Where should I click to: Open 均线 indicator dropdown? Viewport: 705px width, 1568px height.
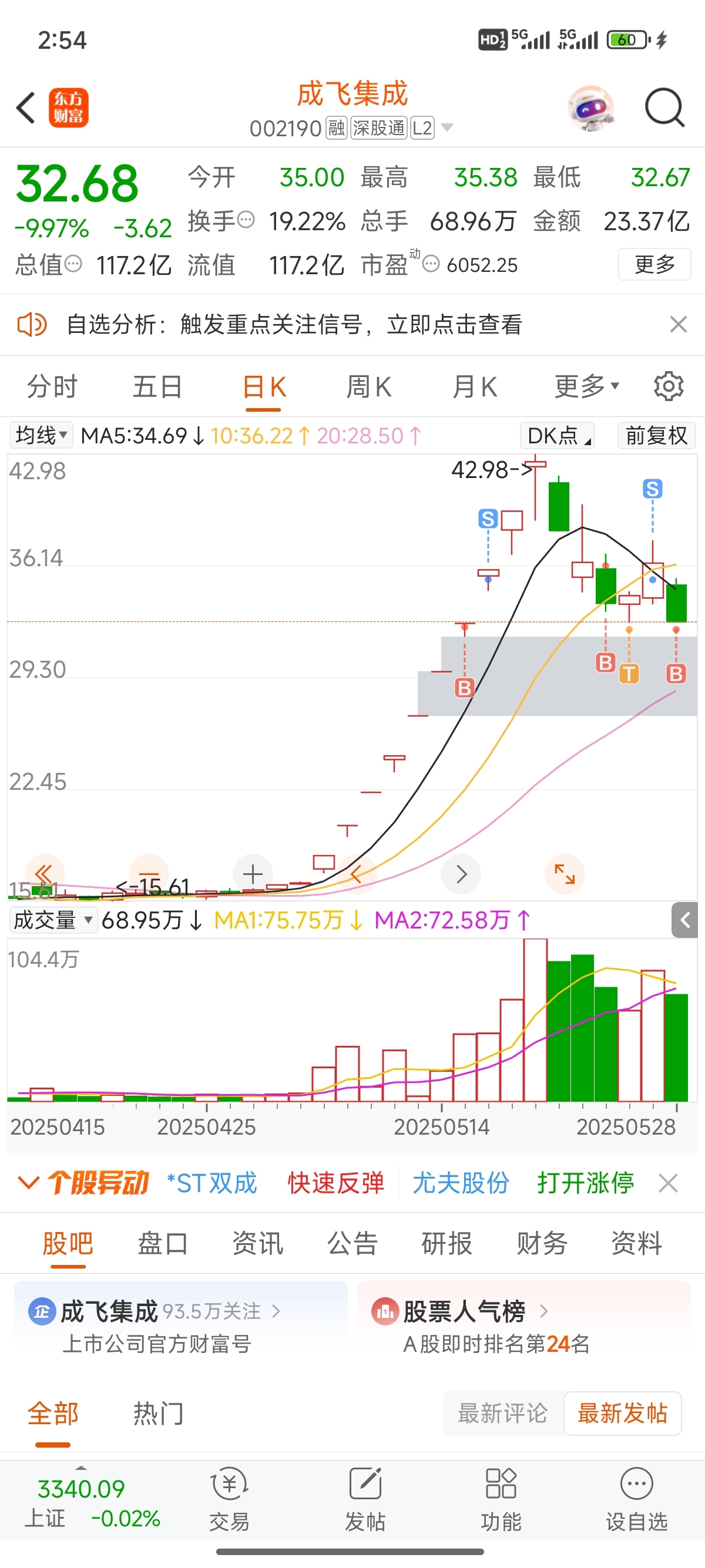pyautogui.click(x=41, y=435)
